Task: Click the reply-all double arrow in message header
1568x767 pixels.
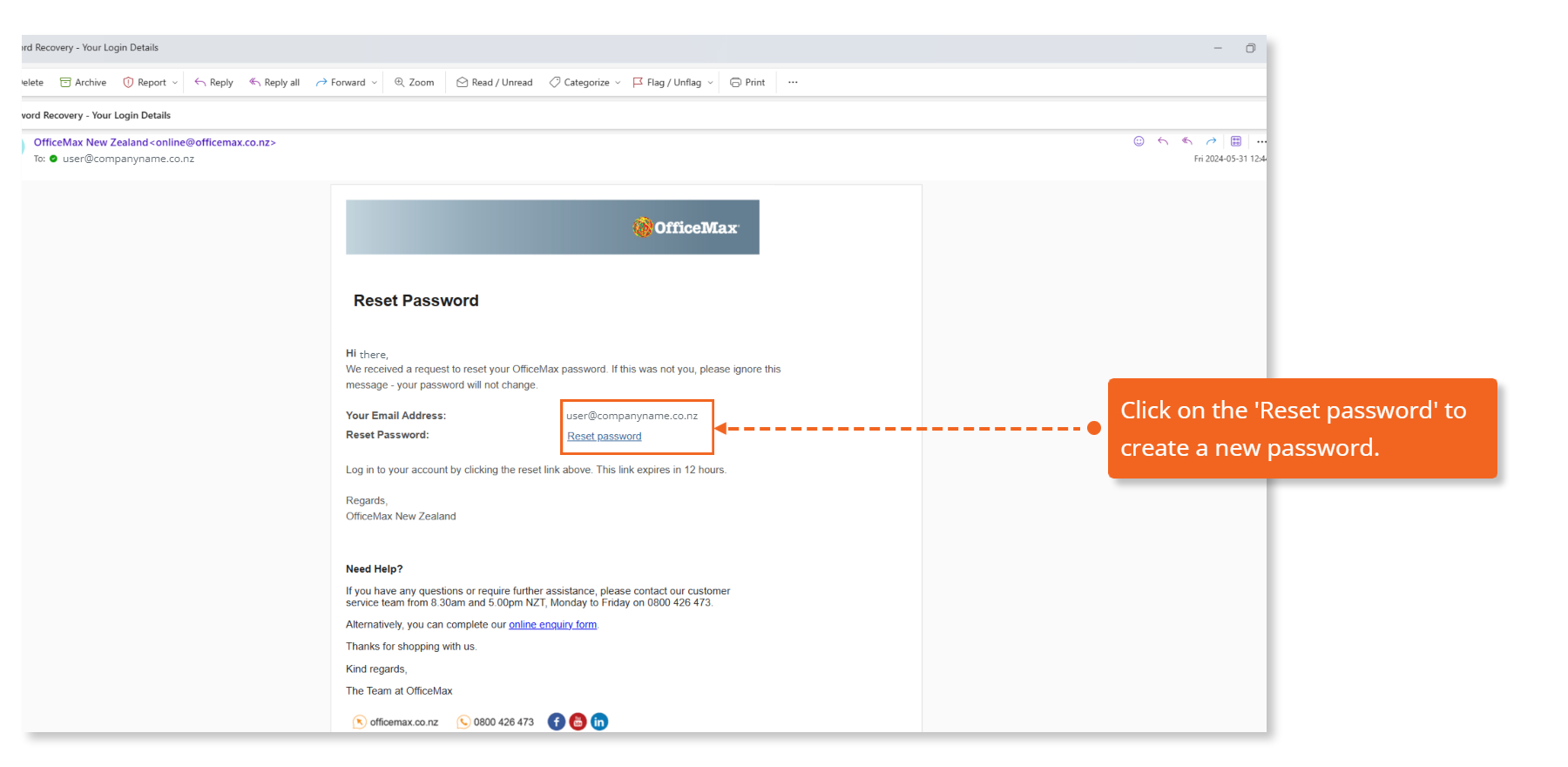Action: coord(1186,141)
